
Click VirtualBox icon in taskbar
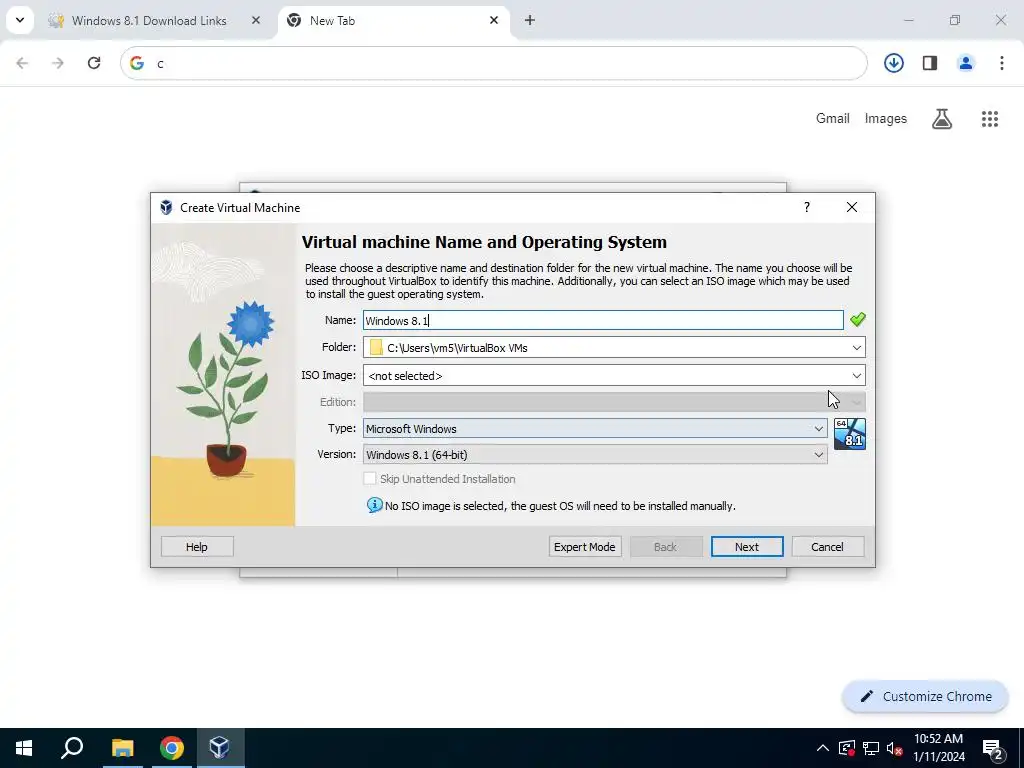[x=219, y=748]
